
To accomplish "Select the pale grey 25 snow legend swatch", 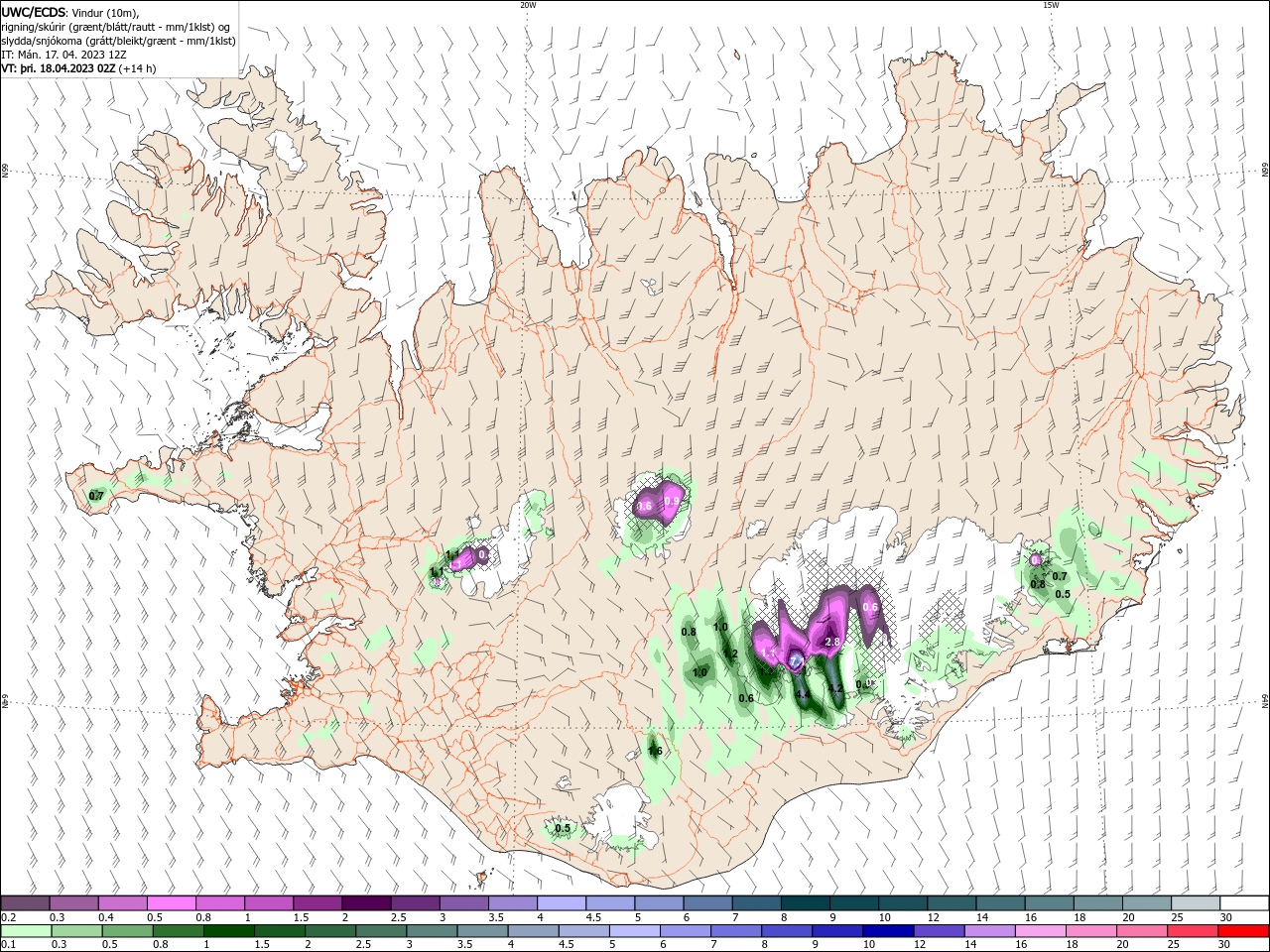I will click(1195, 903).
